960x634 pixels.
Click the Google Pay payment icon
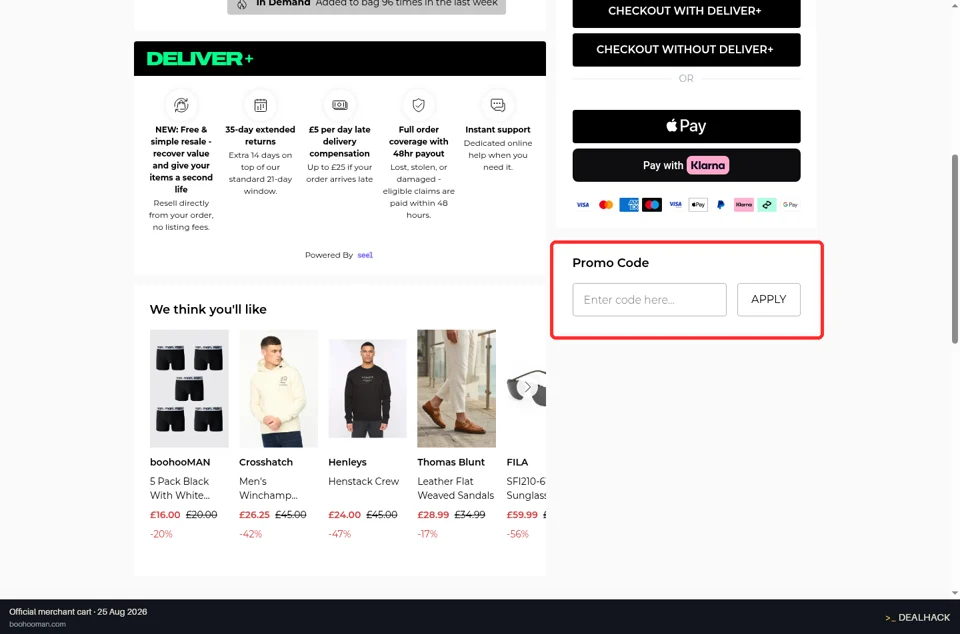[790, 205]
